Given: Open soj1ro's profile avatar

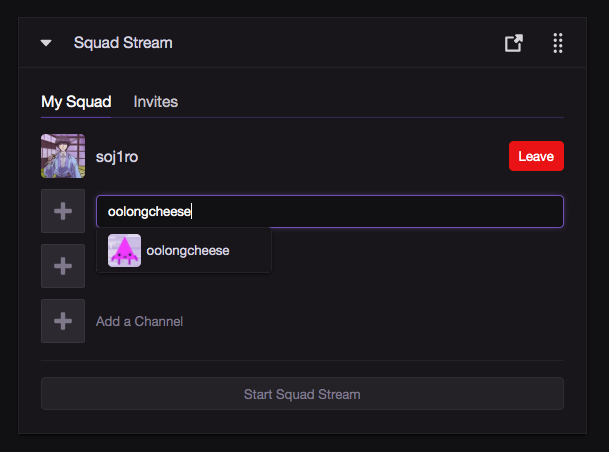Looking at the screenshot, I should [x=63, y=156].
